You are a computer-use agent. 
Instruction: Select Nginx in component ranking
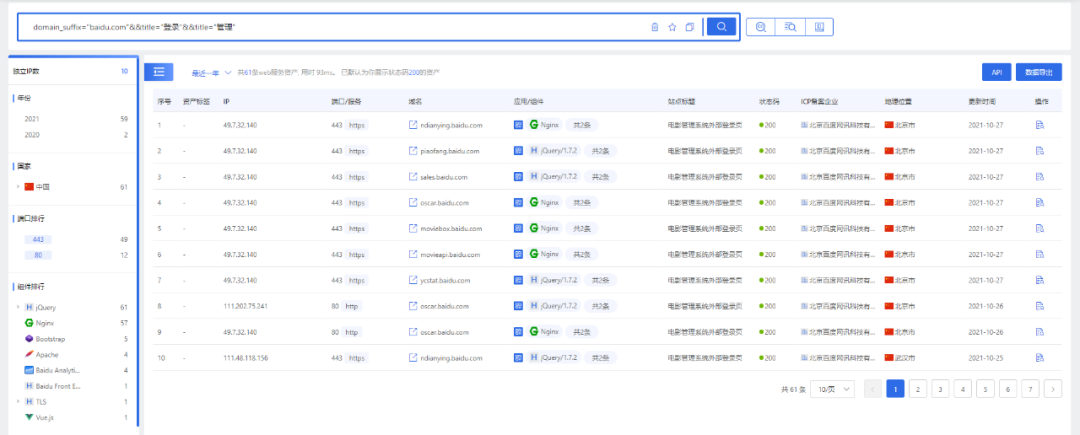(x=45, y=323)
